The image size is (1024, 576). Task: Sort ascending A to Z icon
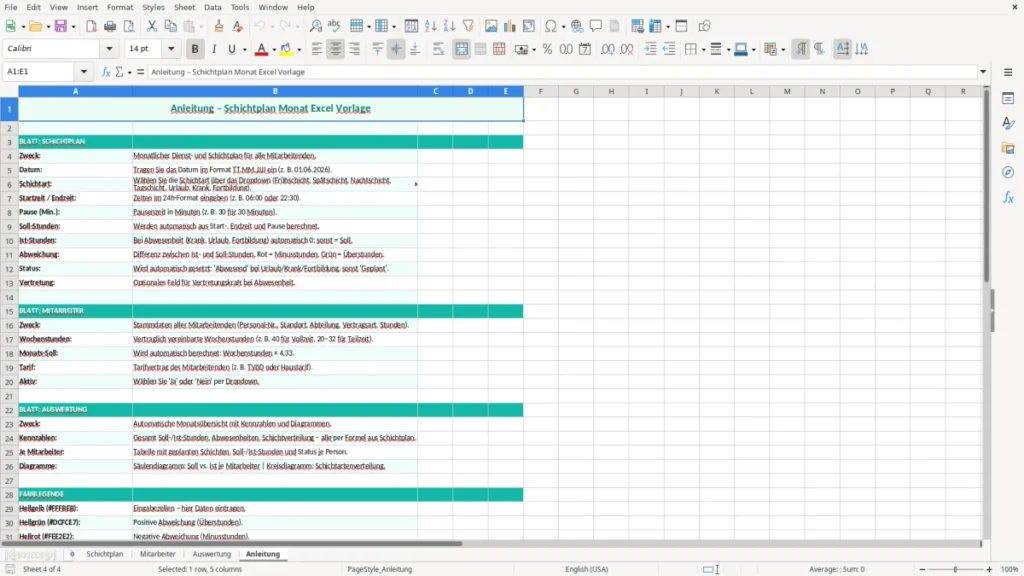[x=430, y=26]
